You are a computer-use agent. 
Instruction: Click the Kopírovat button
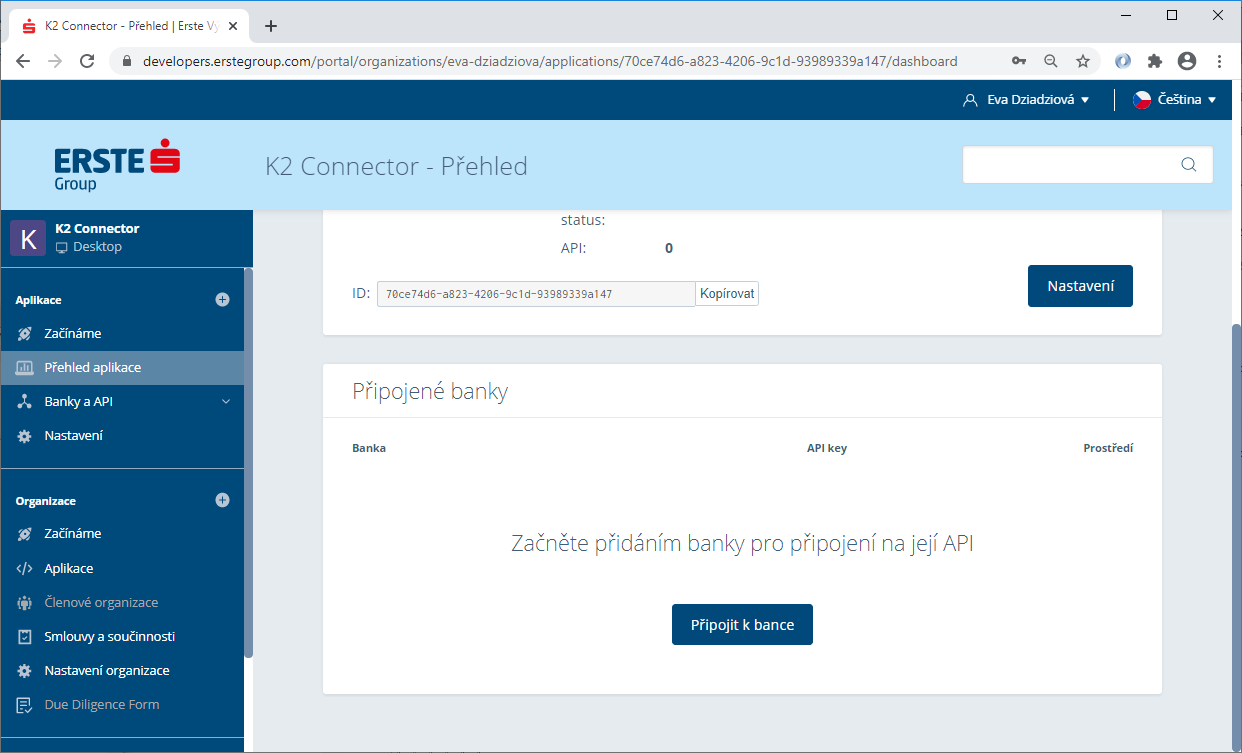click(x=727, y=293)
